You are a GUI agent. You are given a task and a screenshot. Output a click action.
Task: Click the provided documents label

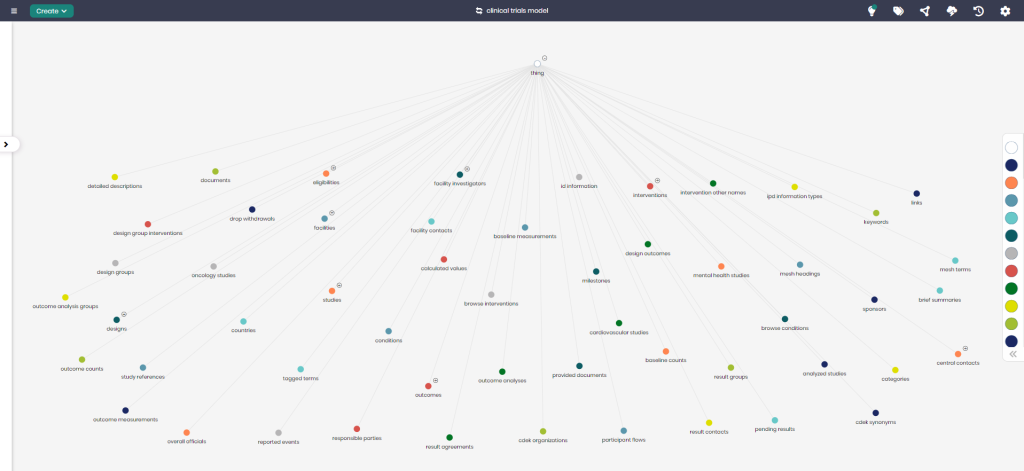(x=579, y=375)
